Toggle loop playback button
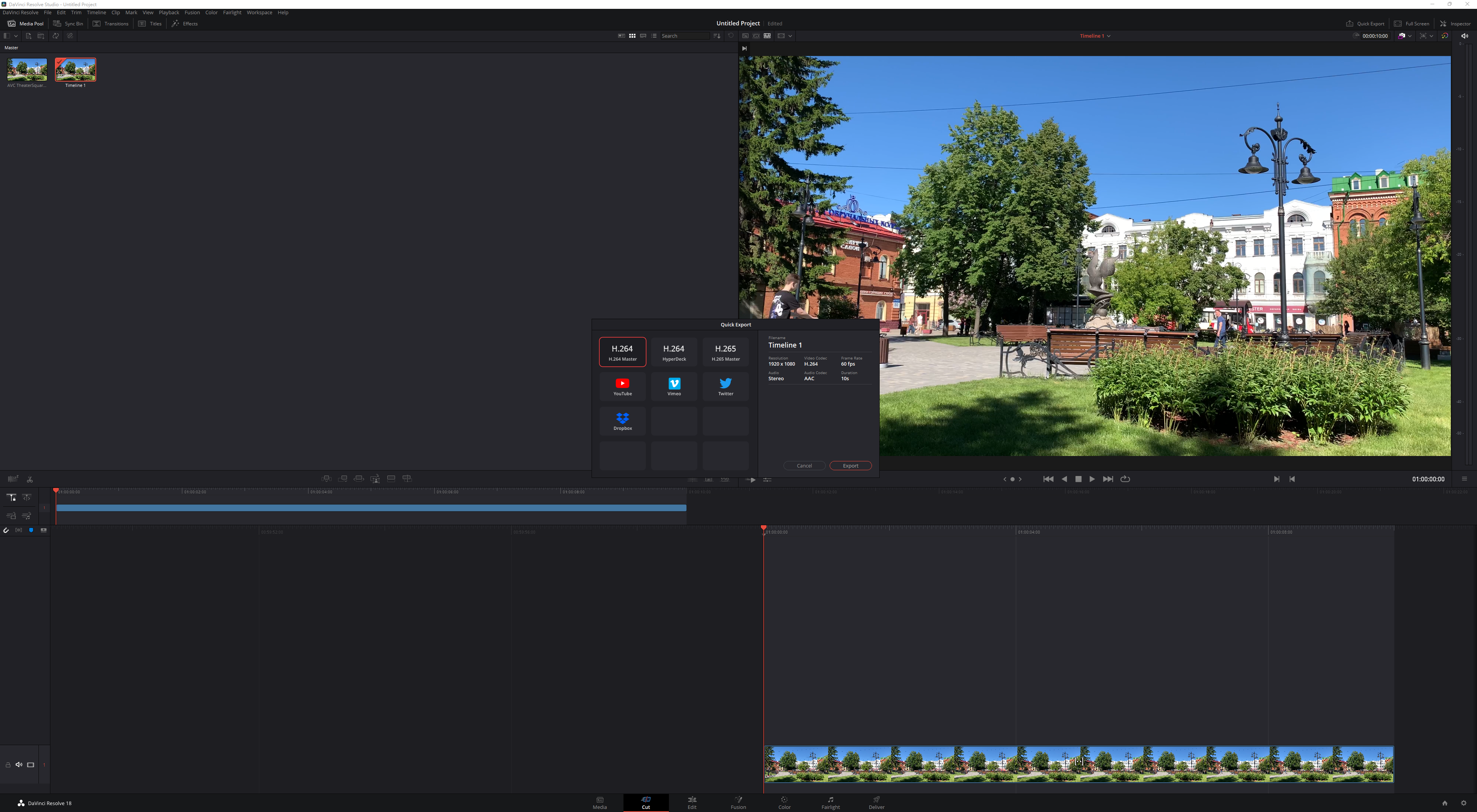 pyautogui.click(x=1125, y=479)
